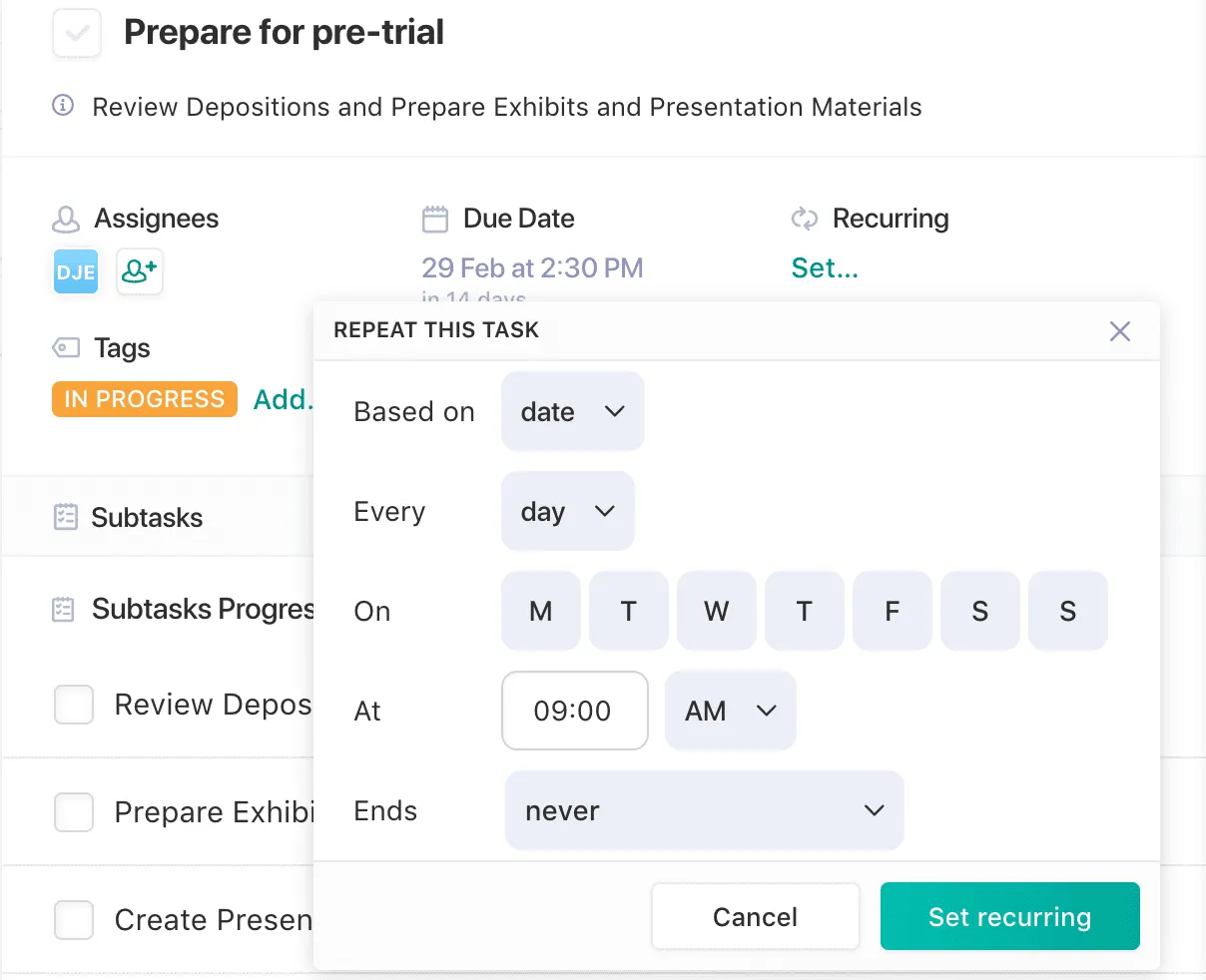
Task: Click the calendar icon beside Due Date
Action: 435,219
